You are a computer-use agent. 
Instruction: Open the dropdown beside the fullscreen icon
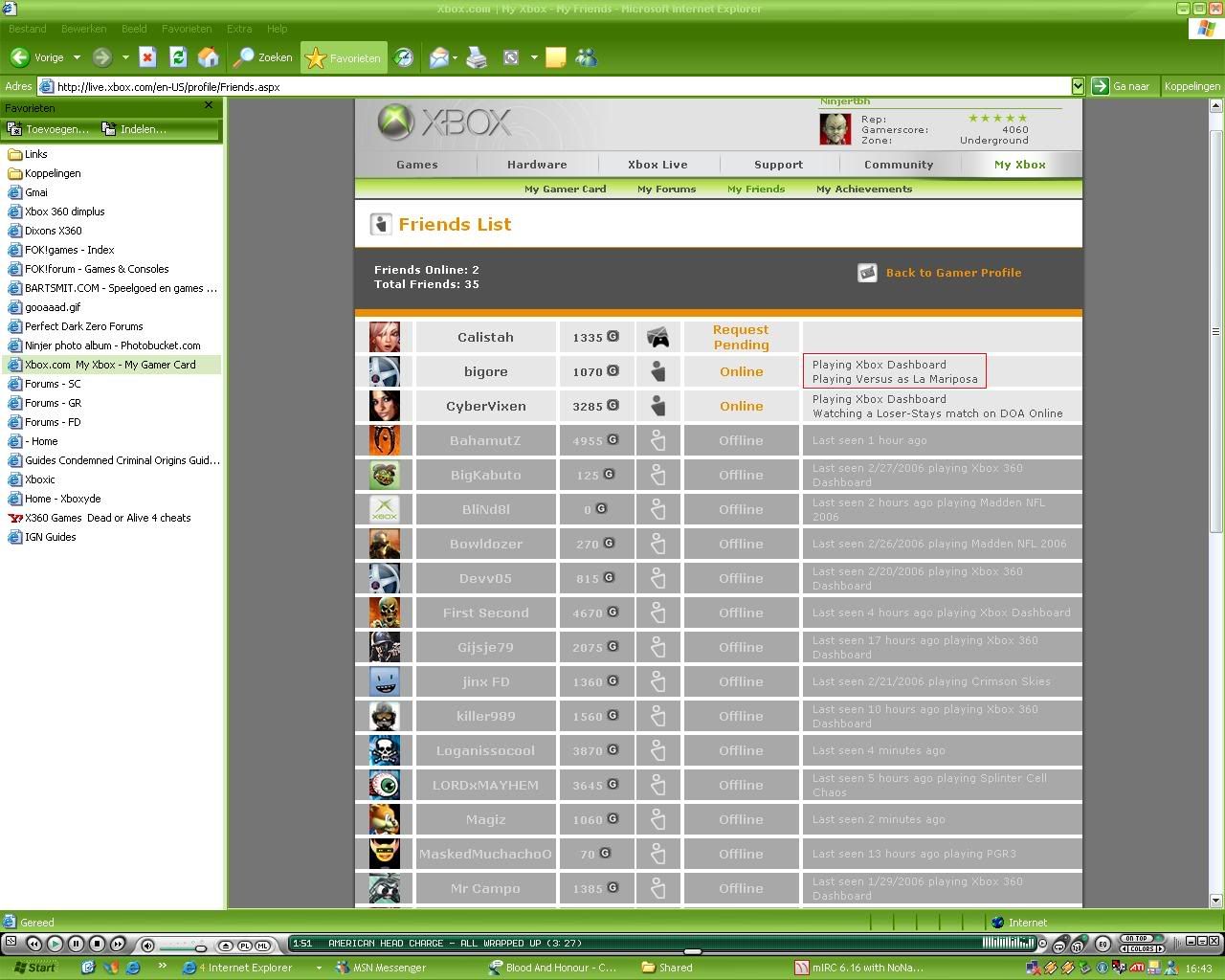click(x=533, y=57)
